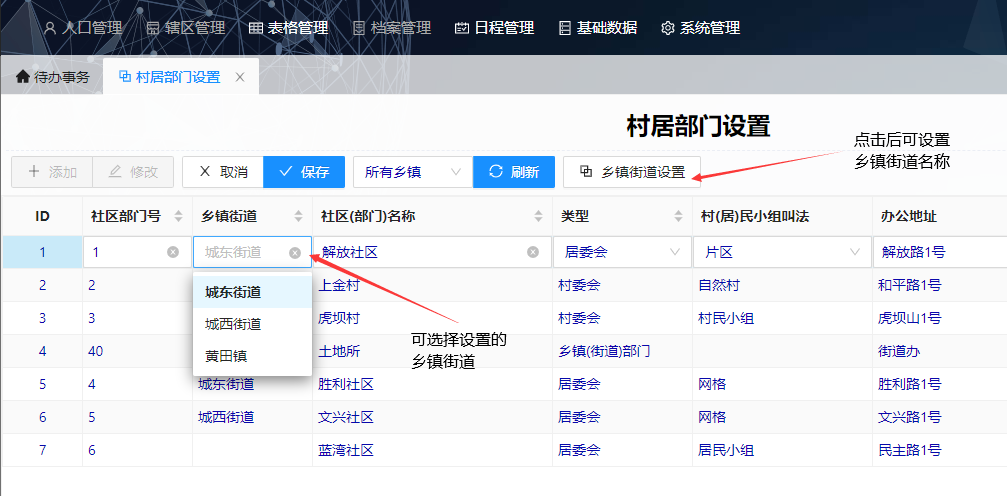Open 乡镇街道设置 dialog
This screenshot has width=1007, height=496.
632,172
